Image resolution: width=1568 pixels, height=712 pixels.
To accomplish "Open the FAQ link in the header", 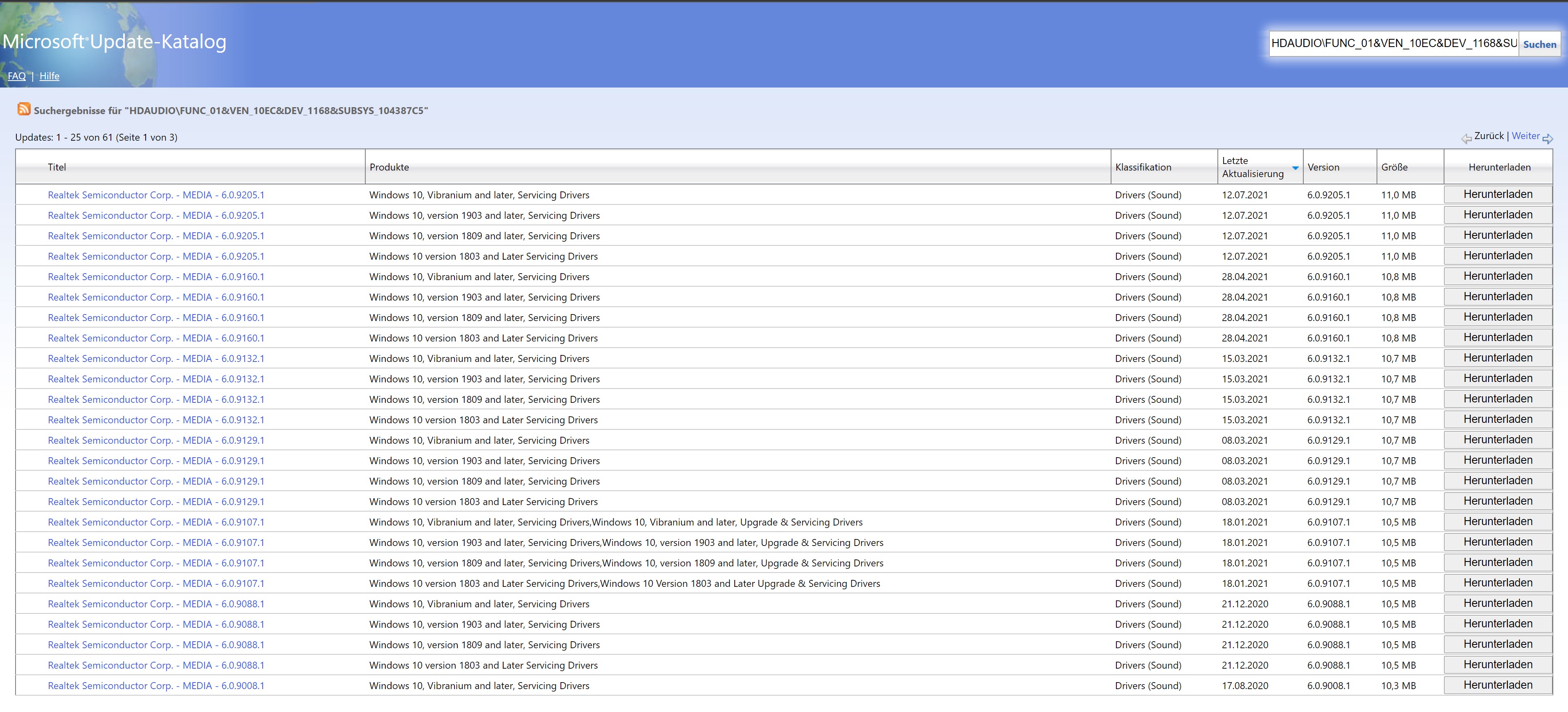I will coord(16,76).
